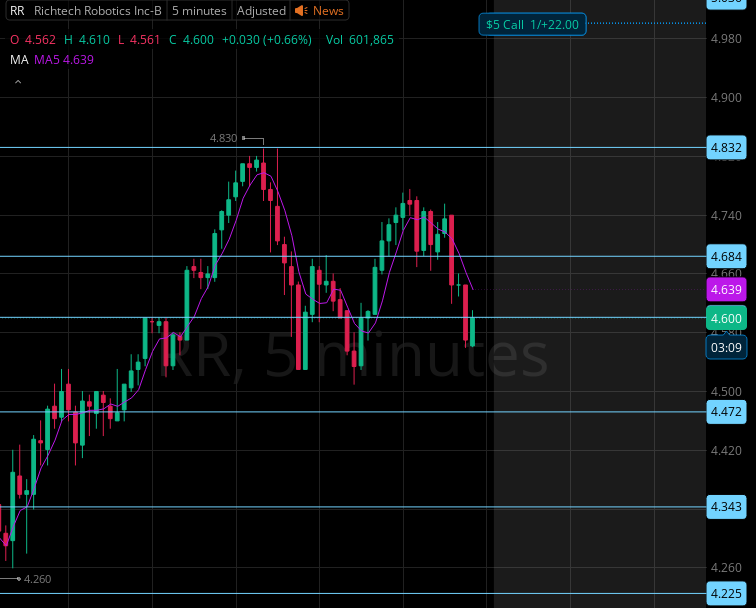Click the close value C 4.600
756x608 pixels.
pyautogui.click(x=191, y=40)
